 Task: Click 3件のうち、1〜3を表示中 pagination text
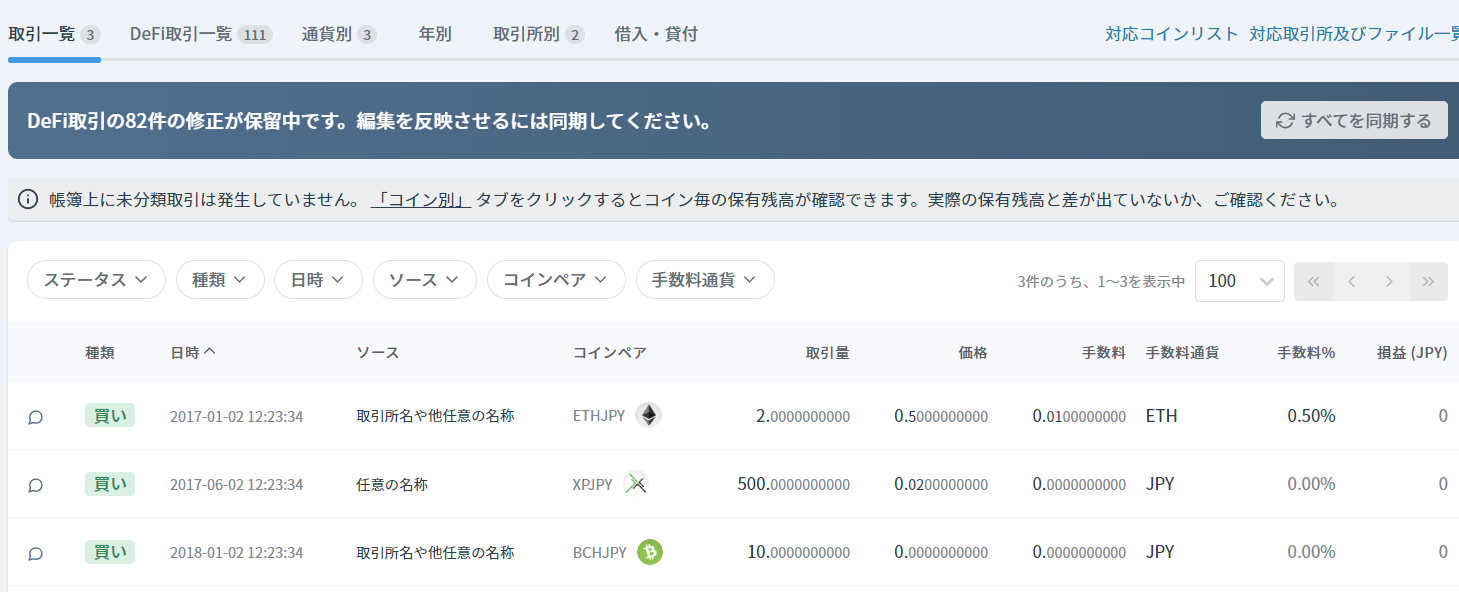(1101, 282)
